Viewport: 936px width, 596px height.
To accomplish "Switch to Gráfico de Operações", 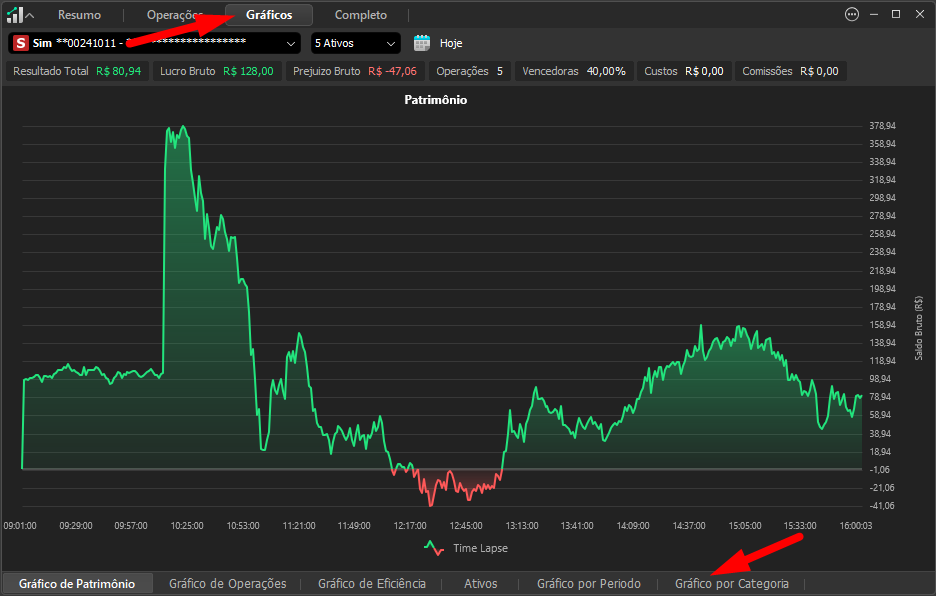I will click(227, 583).
